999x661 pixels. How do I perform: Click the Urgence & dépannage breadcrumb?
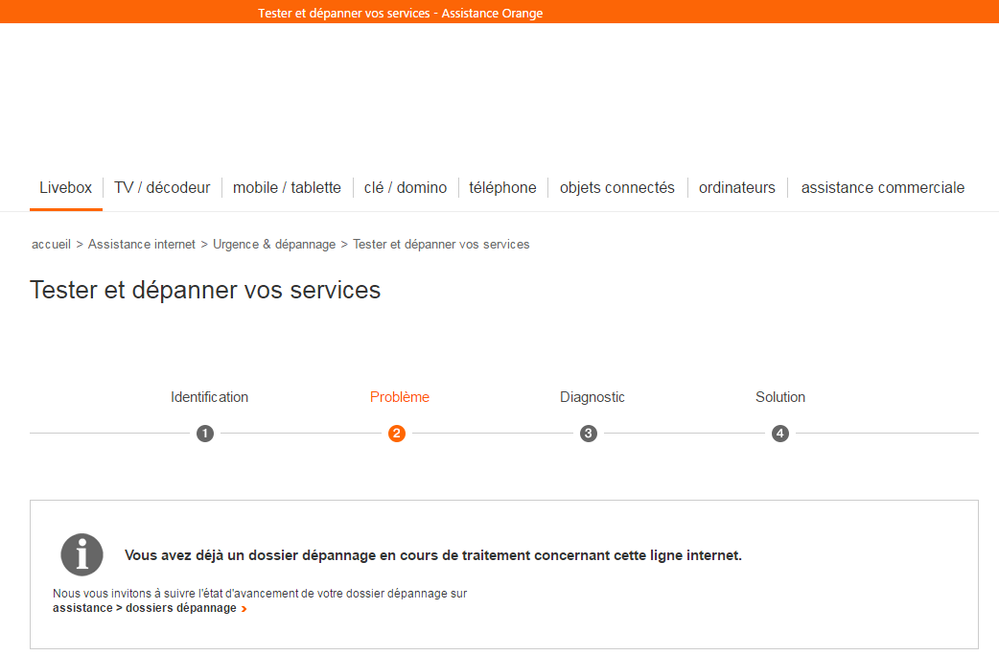(274, 244)
